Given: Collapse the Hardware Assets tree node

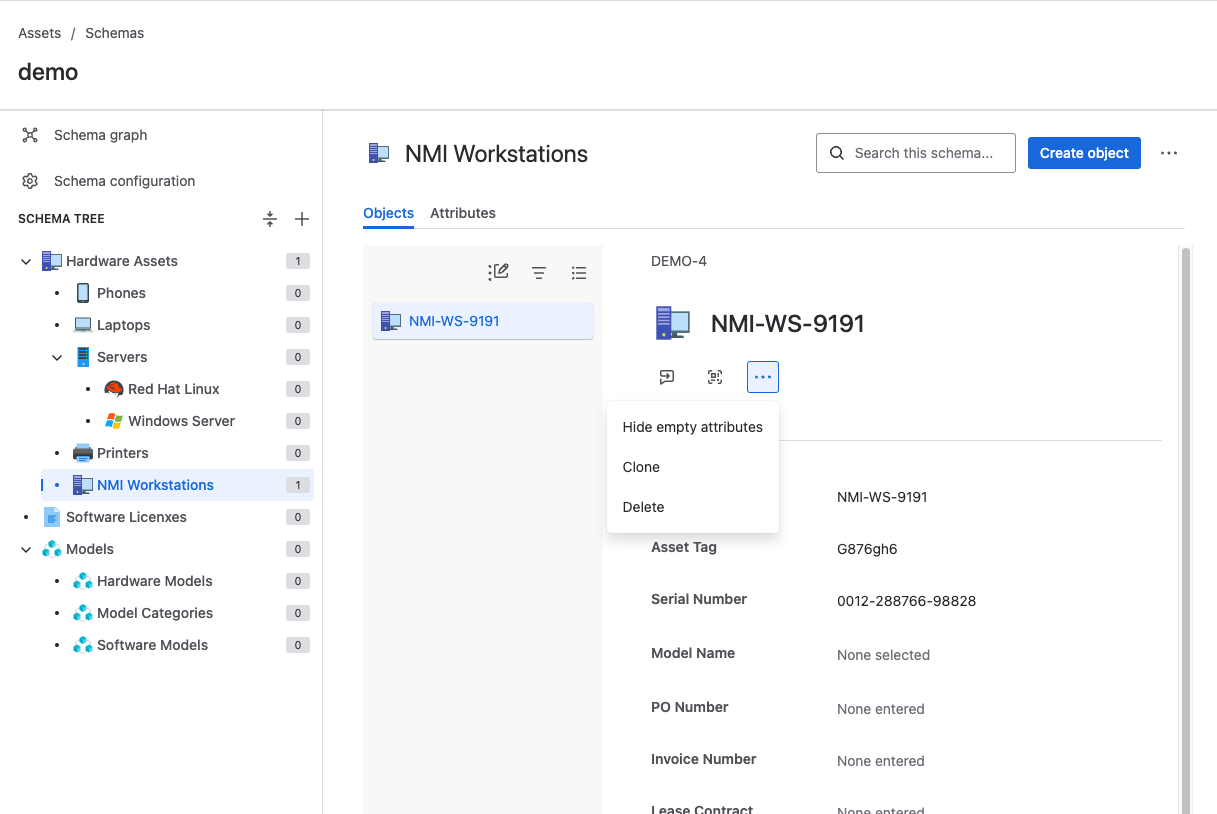Looking at the screenshot, I should click(26, 261).
